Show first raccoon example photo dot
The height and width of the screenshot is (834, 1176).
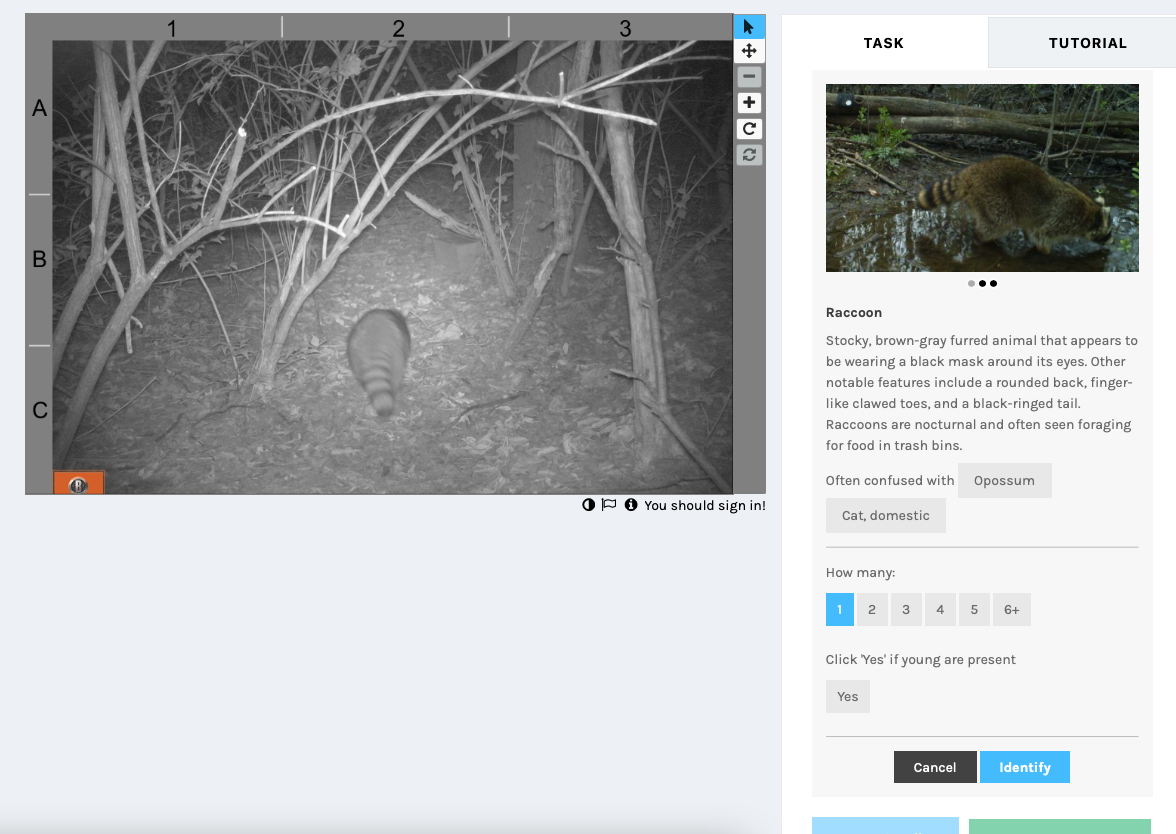[x=971, y=284]
